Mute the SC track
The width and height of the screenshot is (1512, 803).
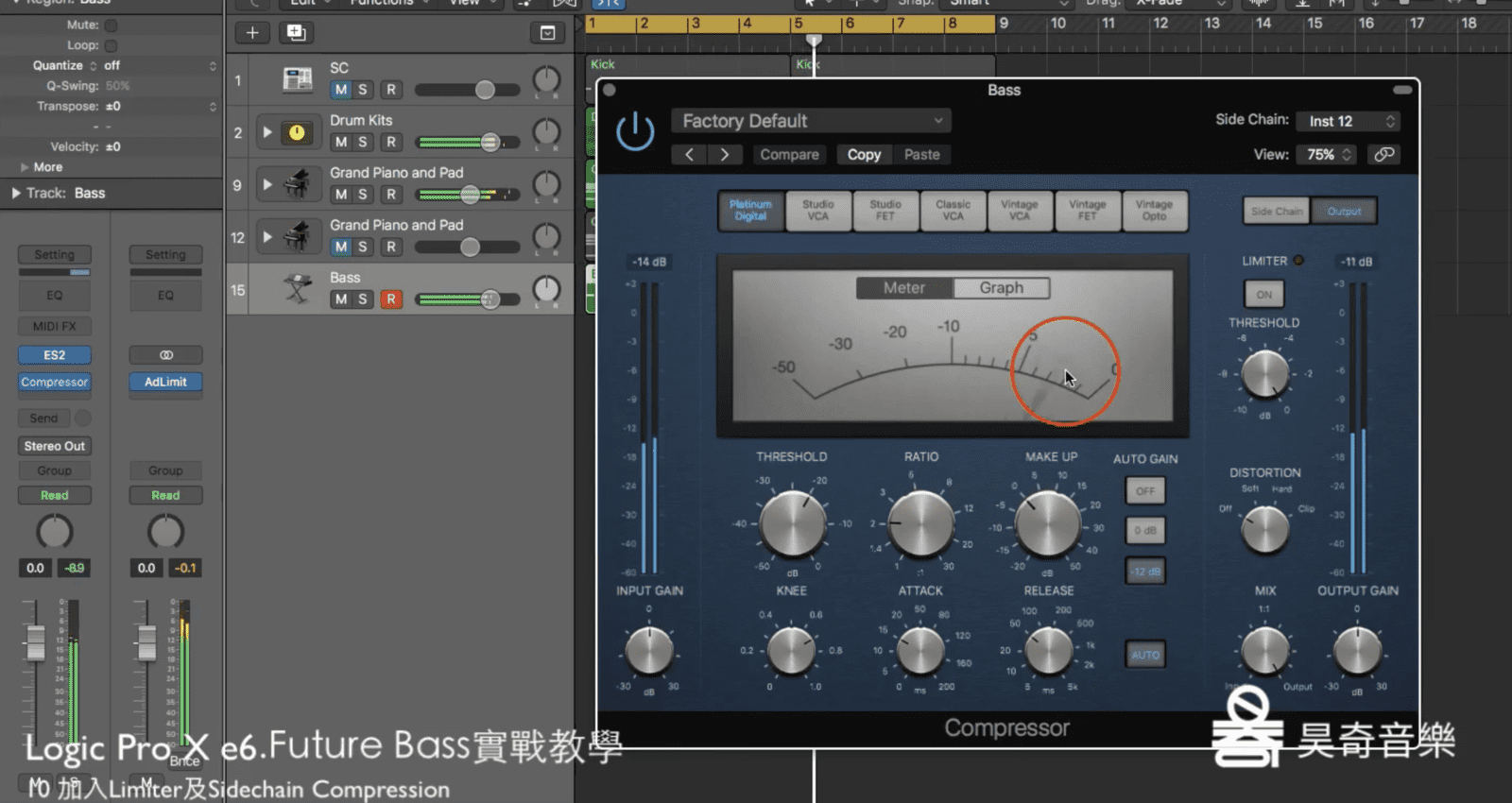point(341,90)
